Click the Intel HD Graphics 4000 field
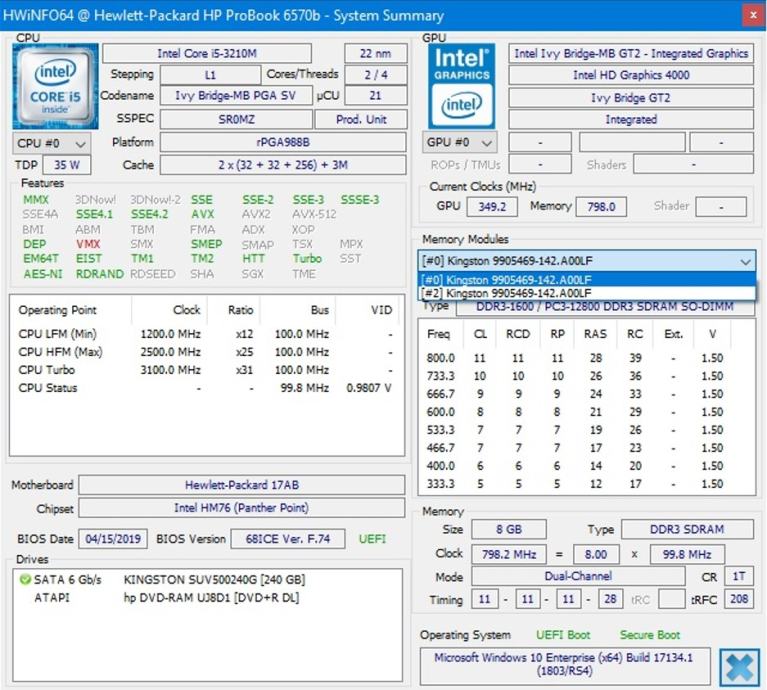Image resolution: width=767 pixels, height=690 pixels. 630,75
